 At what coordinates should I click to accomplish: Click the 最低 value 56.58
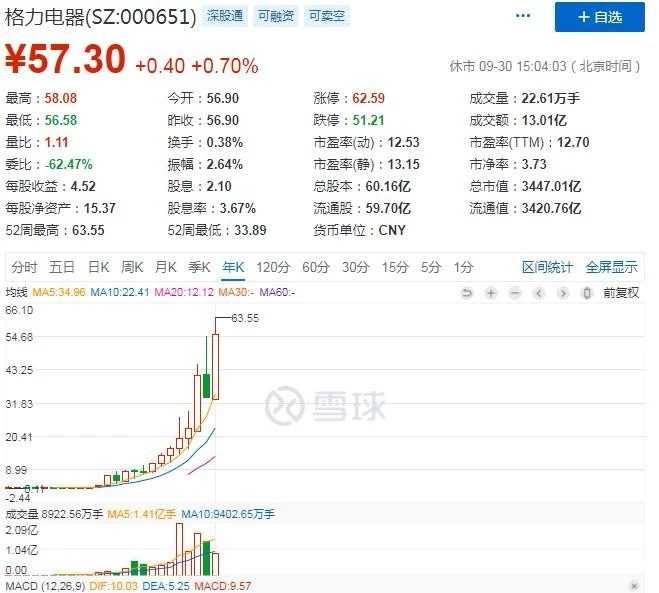tap(61, 120)
